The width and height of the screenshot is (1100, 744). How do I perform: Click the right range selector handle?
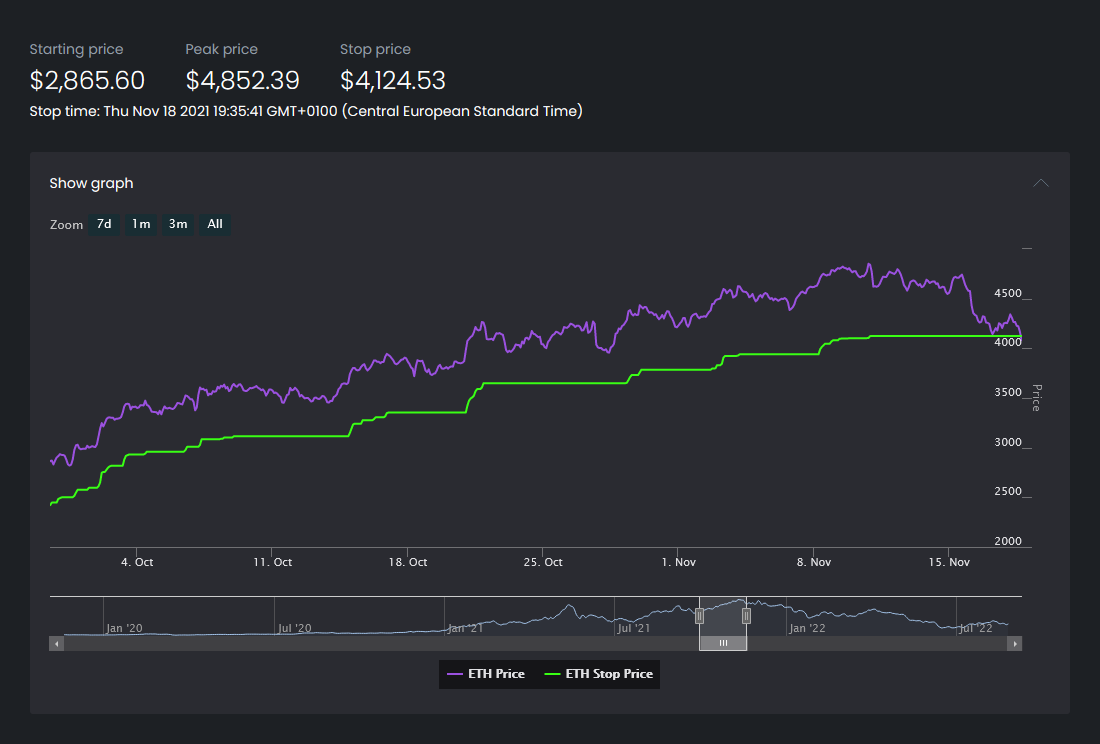pyautogui.click(x=746, y=617)
